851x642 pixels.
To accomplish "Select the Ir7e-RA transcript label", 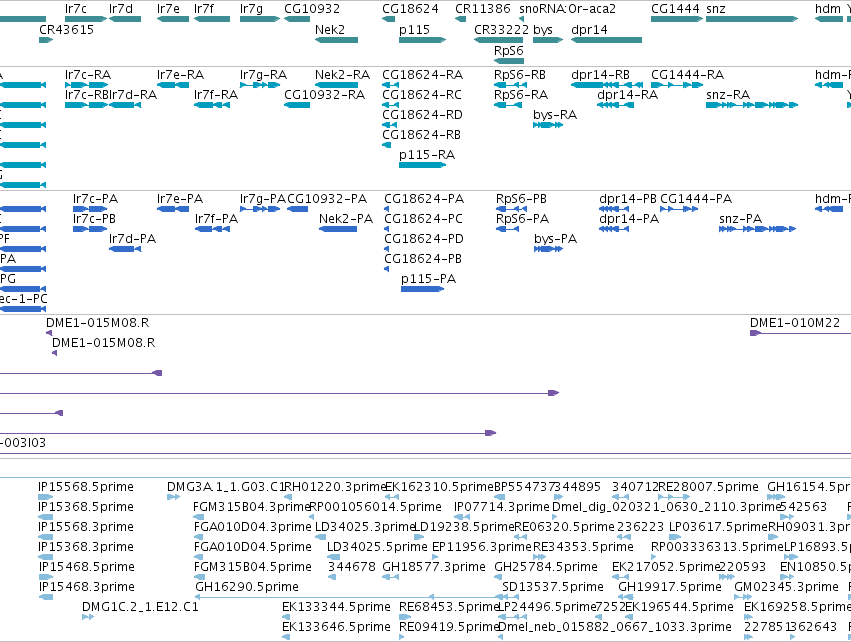I will (x=180, y=74).
